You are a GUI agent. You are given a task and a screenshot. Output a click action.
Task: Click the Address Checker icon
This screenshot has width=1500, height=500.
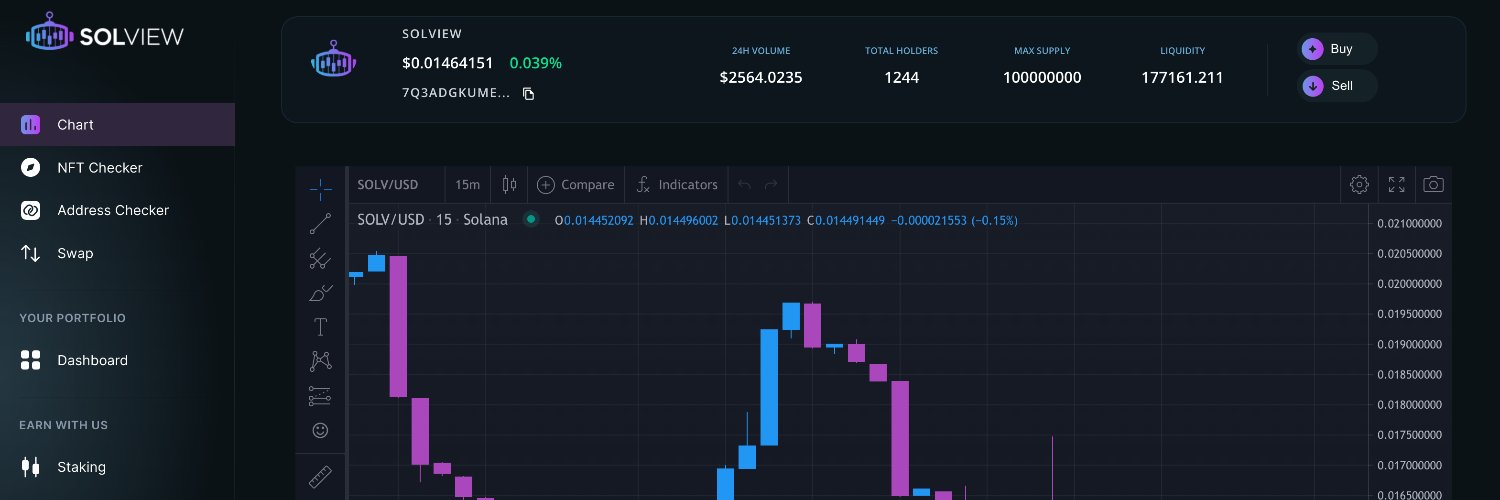coord(30,210)
